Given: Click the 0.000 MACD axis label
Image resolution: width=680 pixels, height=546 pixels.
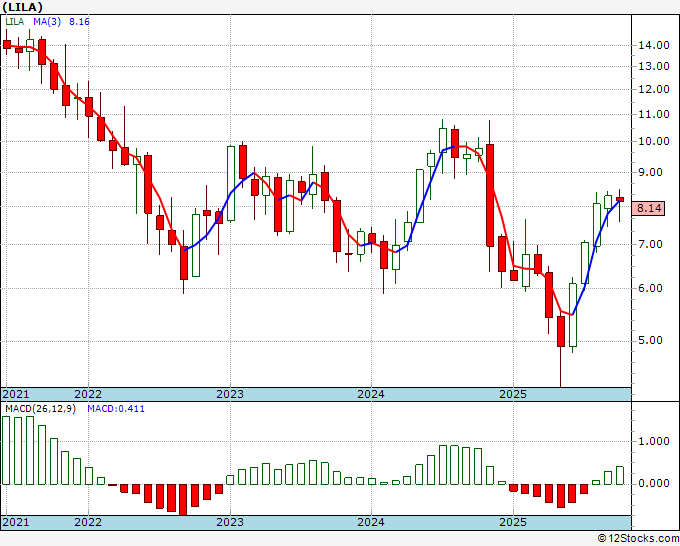Looking at the screenshot, I should pyautogui.click(x=654, y=484).
